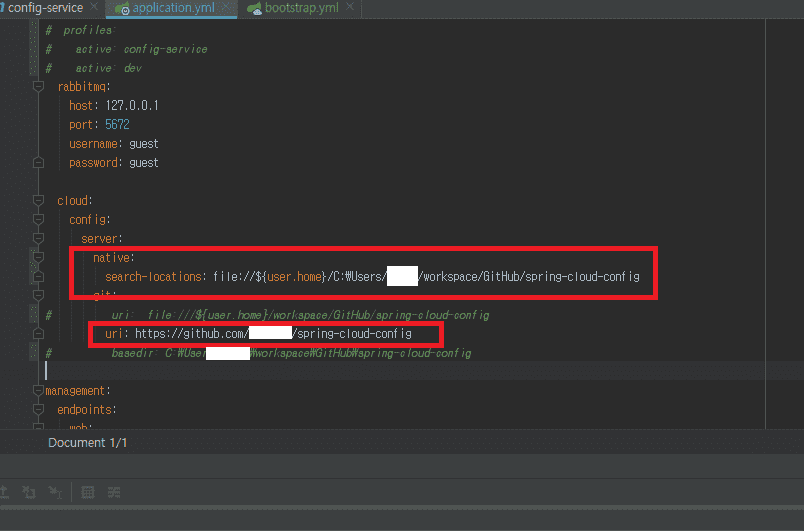
Task: Click the commented basedir line
Action: pos(291,353)
